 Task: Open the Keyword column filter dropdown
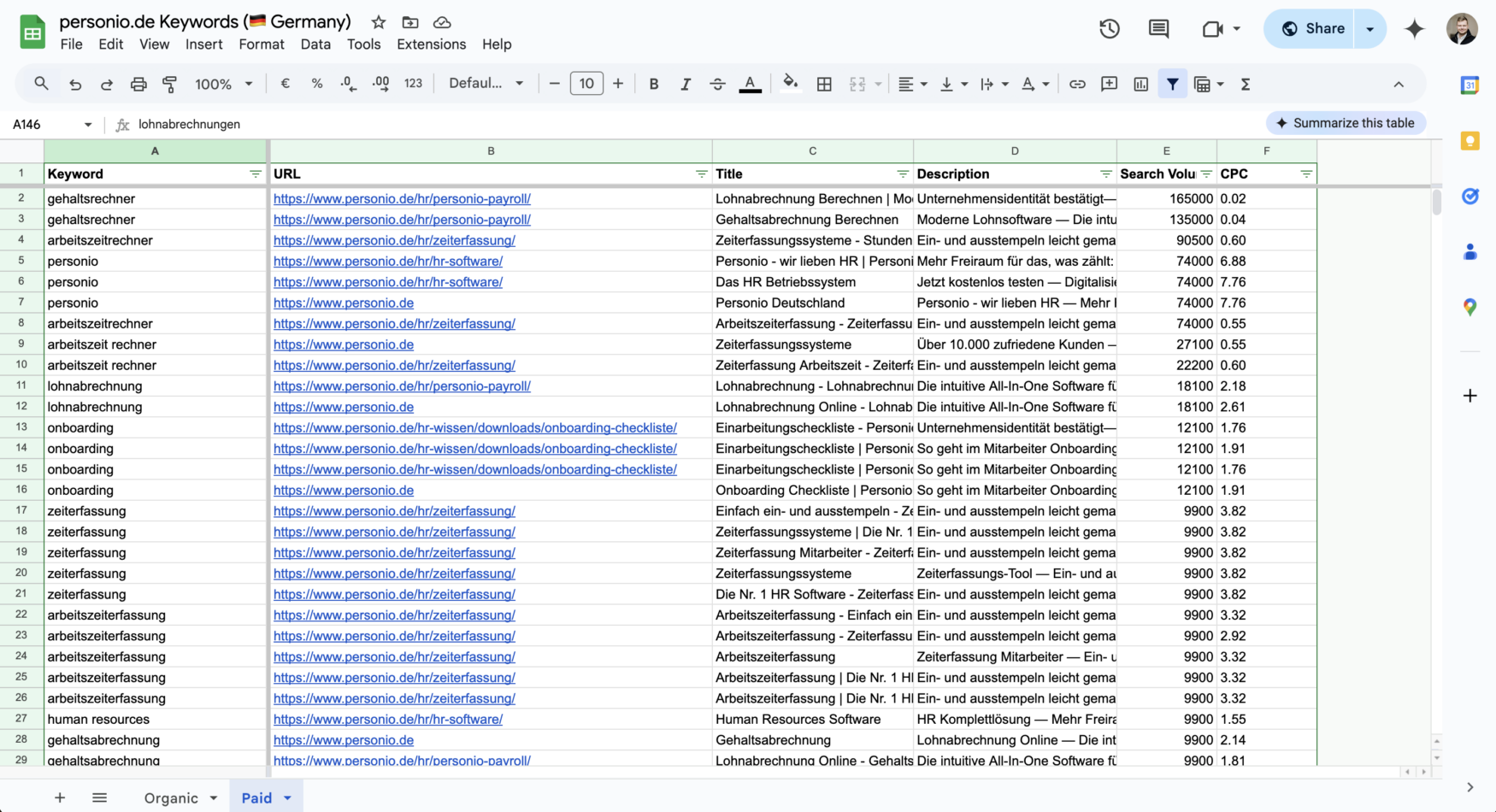point(255,174)
